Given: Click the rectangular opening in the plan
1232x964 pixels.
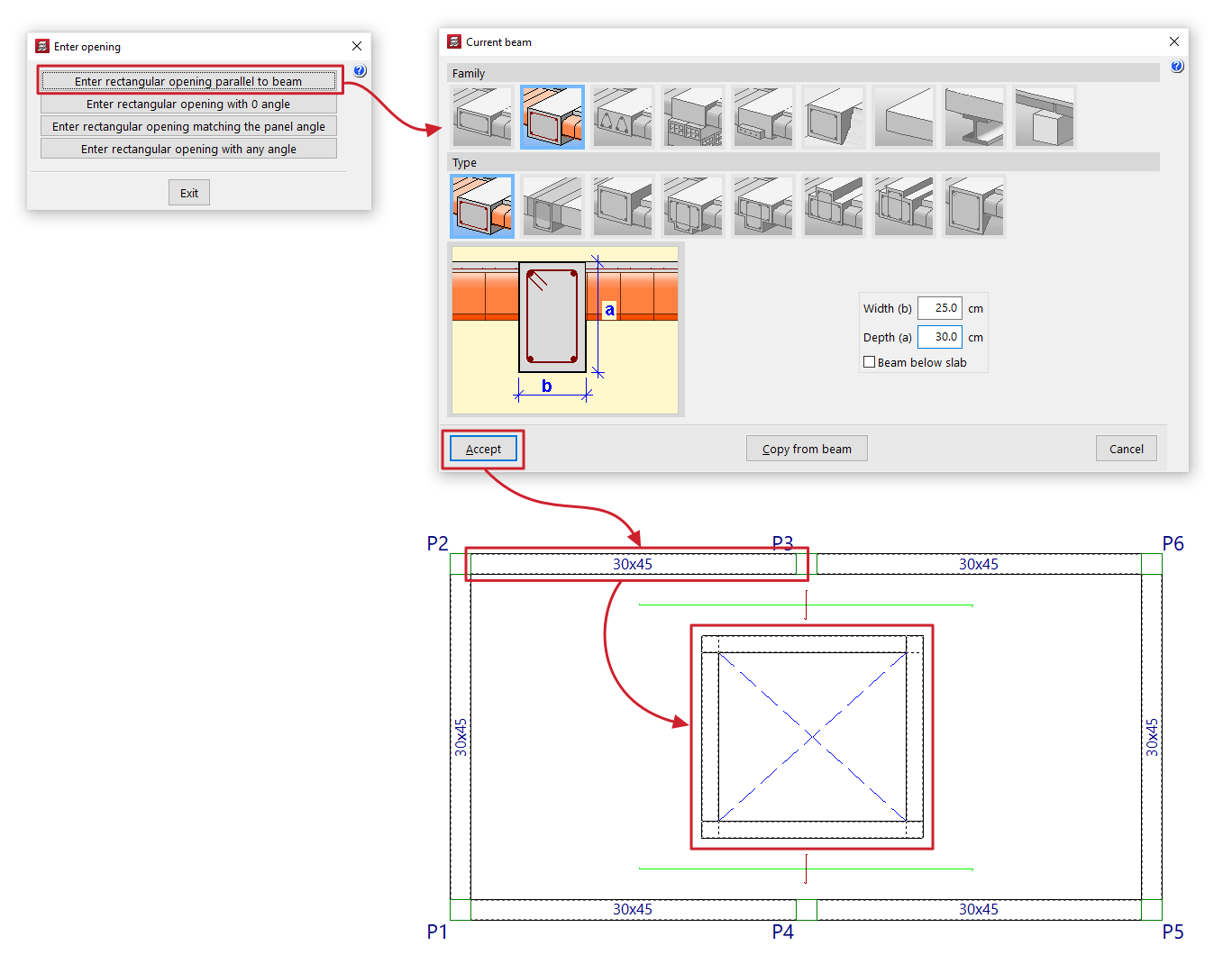Looking at the screenshot, I should point(812,737).
